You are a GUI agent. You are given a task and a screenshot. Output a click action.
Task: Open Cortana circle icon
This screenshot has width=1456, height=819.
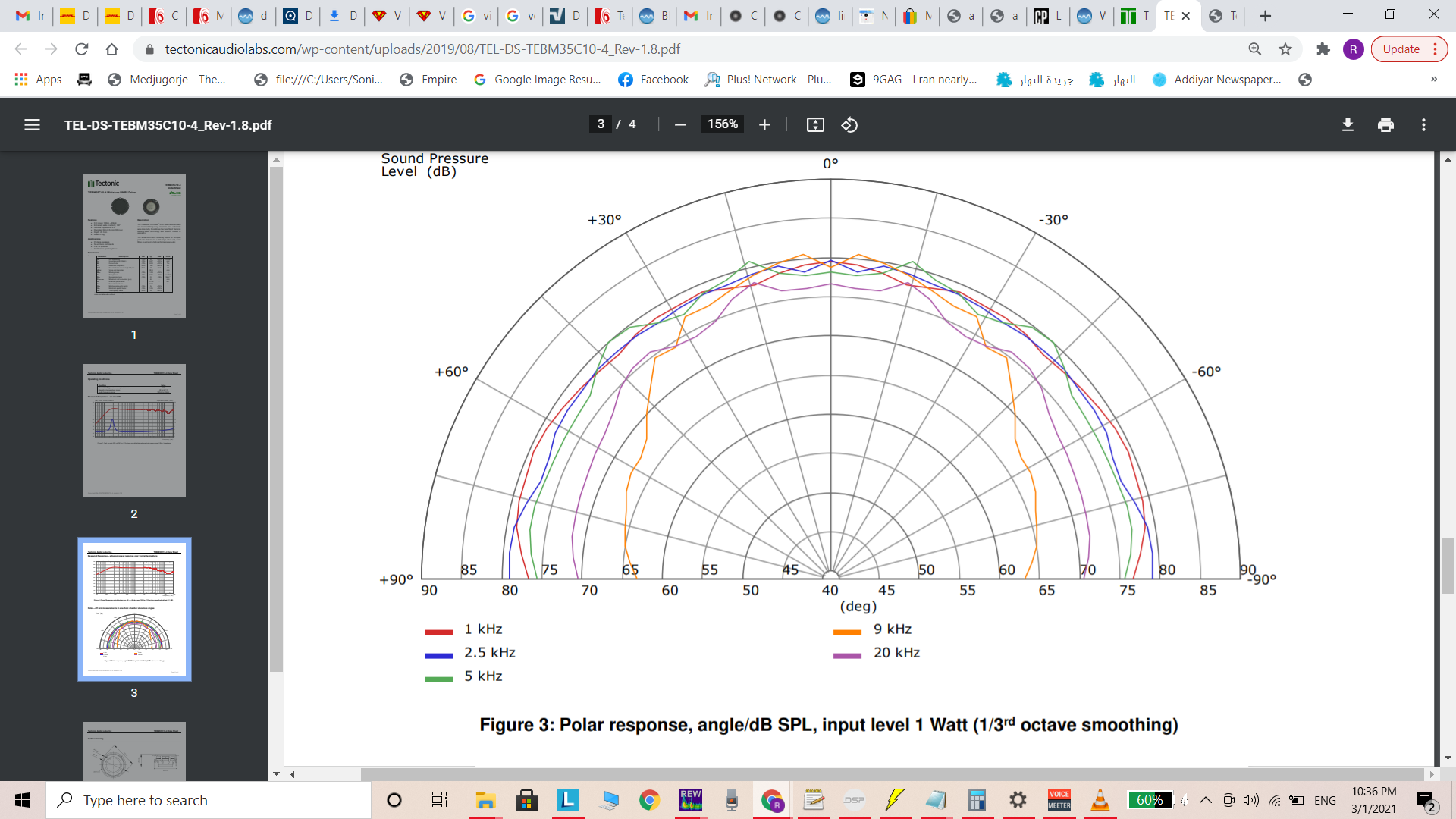click(394, 800)
